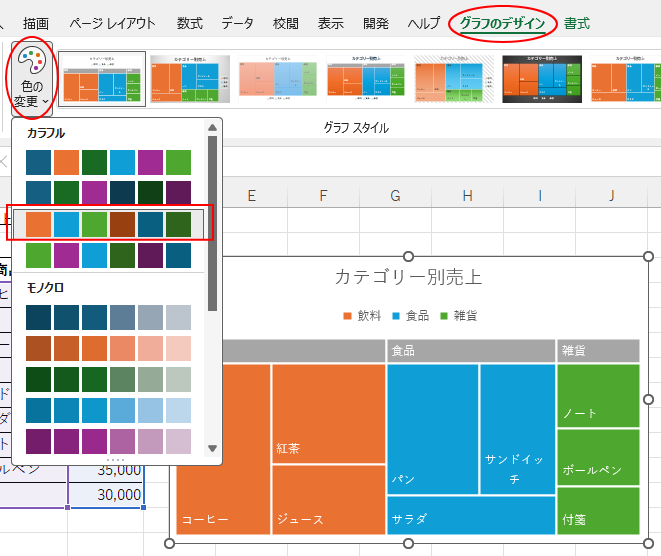Select the パン treemap block
Image resolution: width=661 pixels, height=556 pixels.
pos(433,429)
